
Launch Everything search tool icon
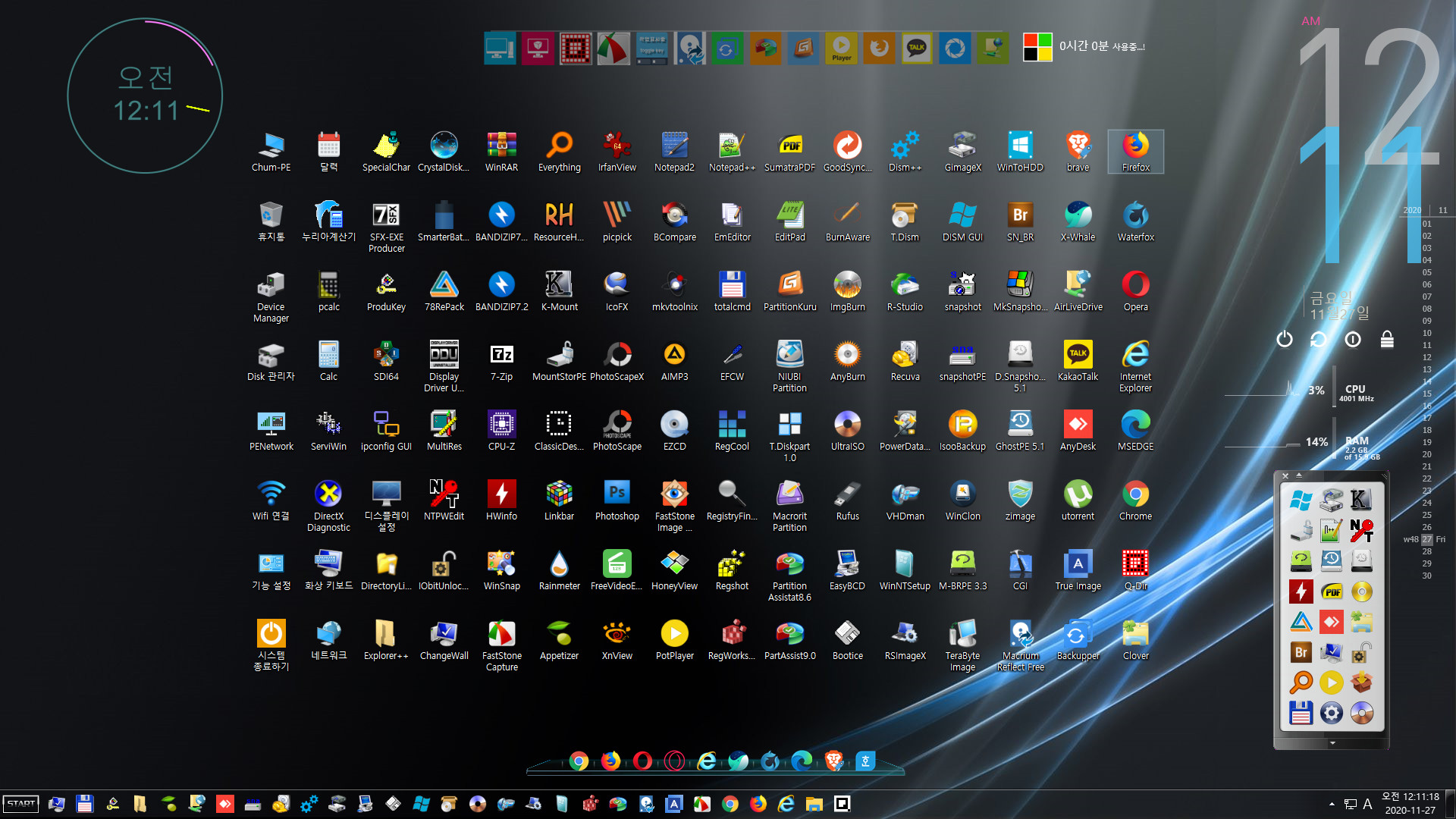coord(559,152)
